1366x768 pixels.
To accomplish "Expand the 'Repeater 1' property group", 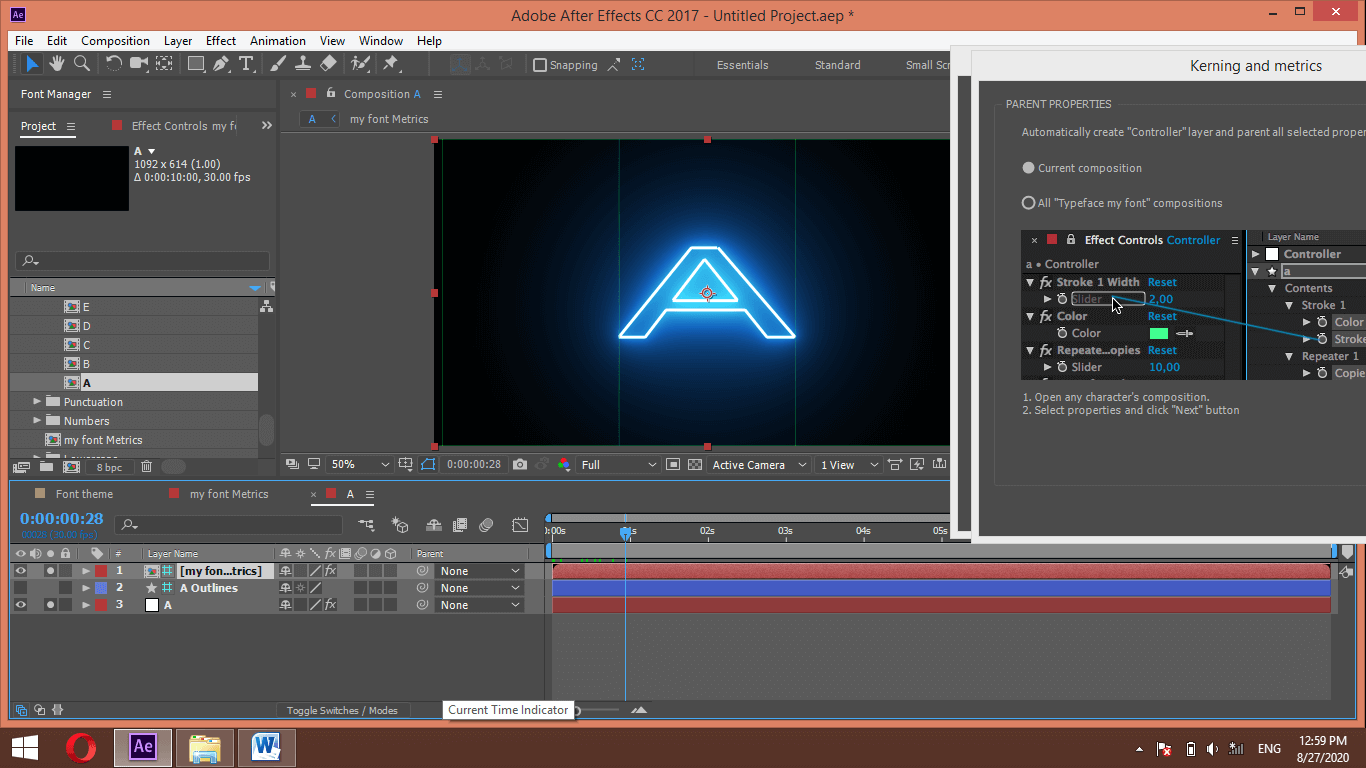I will click(1287, 356).
